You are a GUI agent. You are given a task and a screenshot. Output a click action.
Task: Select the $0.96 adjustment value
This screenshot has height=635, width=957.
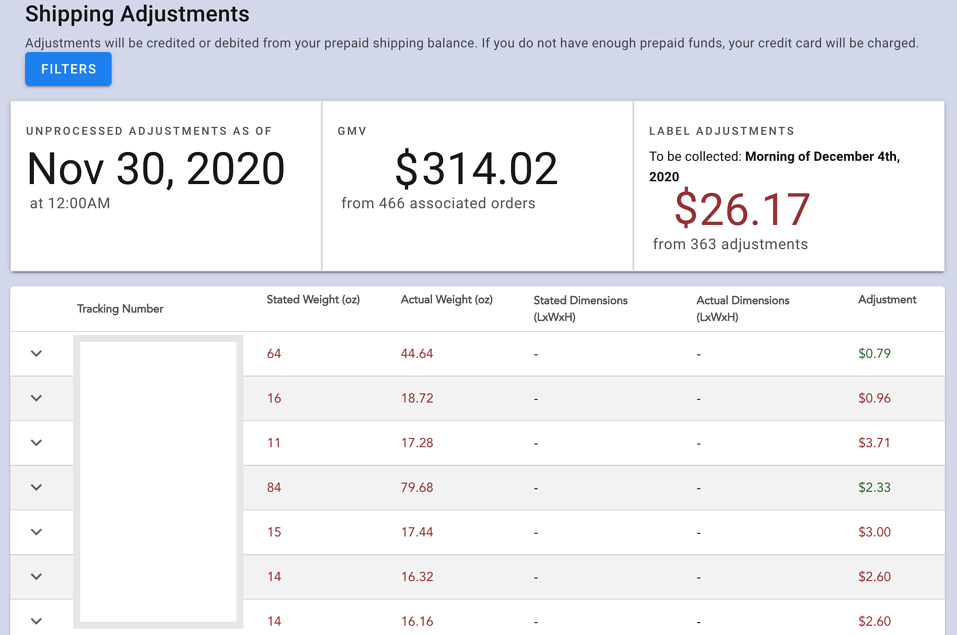(x=875, y=398)
